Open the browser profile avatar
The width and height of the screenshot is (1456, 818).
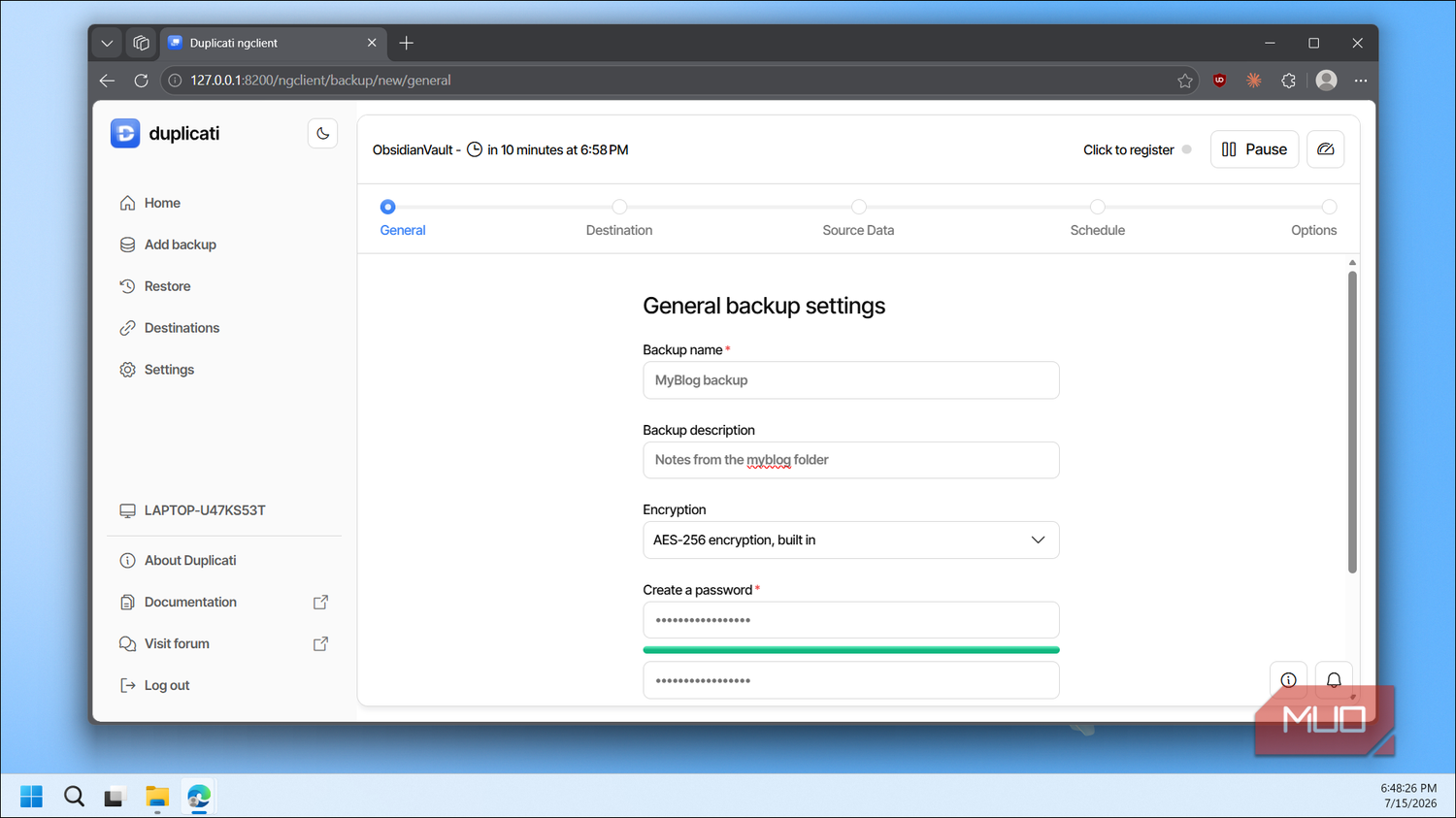(1326, 81)
